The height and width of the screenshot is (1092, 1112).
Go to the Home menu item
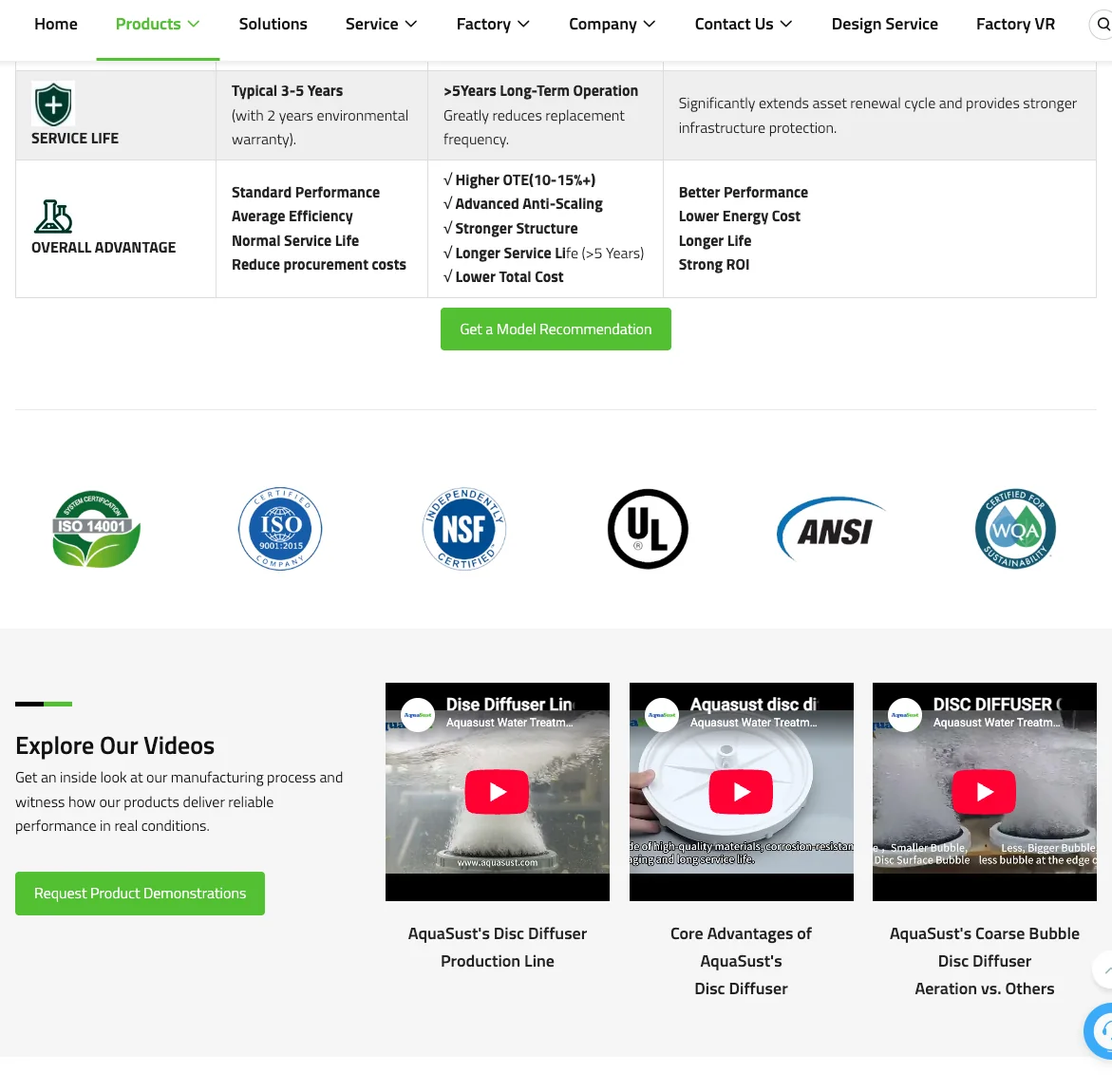pyautogui.click(x=56, y=24)
